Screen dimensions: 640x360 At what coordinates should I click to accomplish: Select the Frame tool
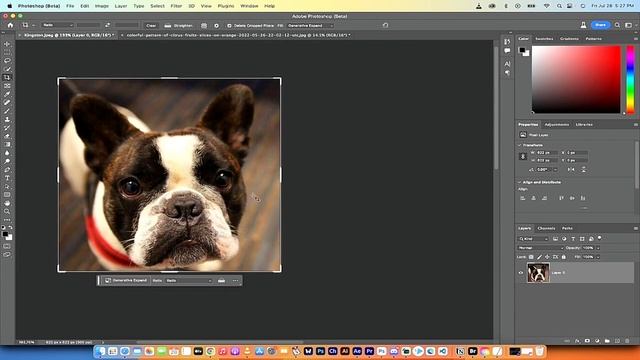click(x=7, y=86)
